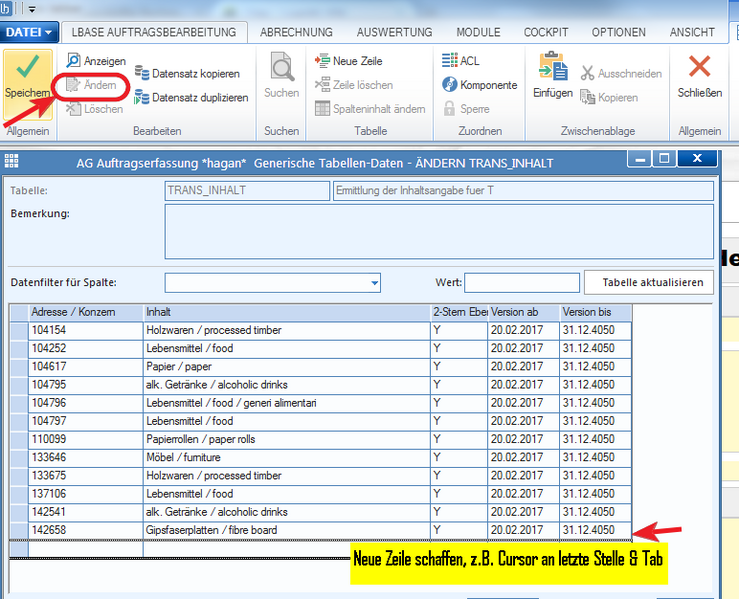Click Version ab cell of row 110099

click(524, 440)
